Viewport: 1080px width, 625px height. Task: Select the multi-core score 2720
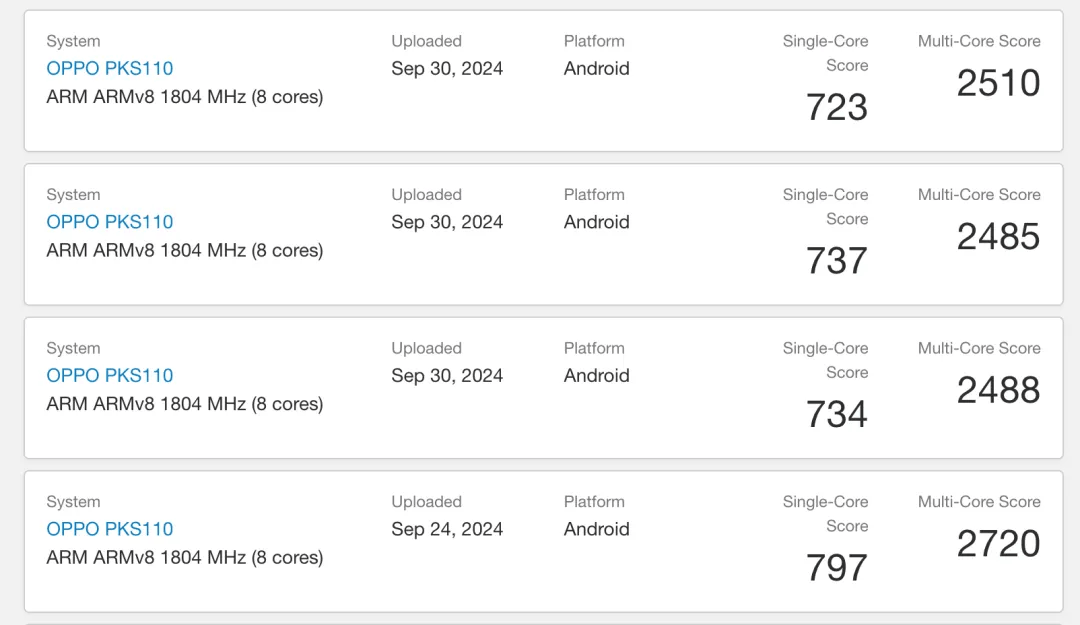click(x=998, y=544)
